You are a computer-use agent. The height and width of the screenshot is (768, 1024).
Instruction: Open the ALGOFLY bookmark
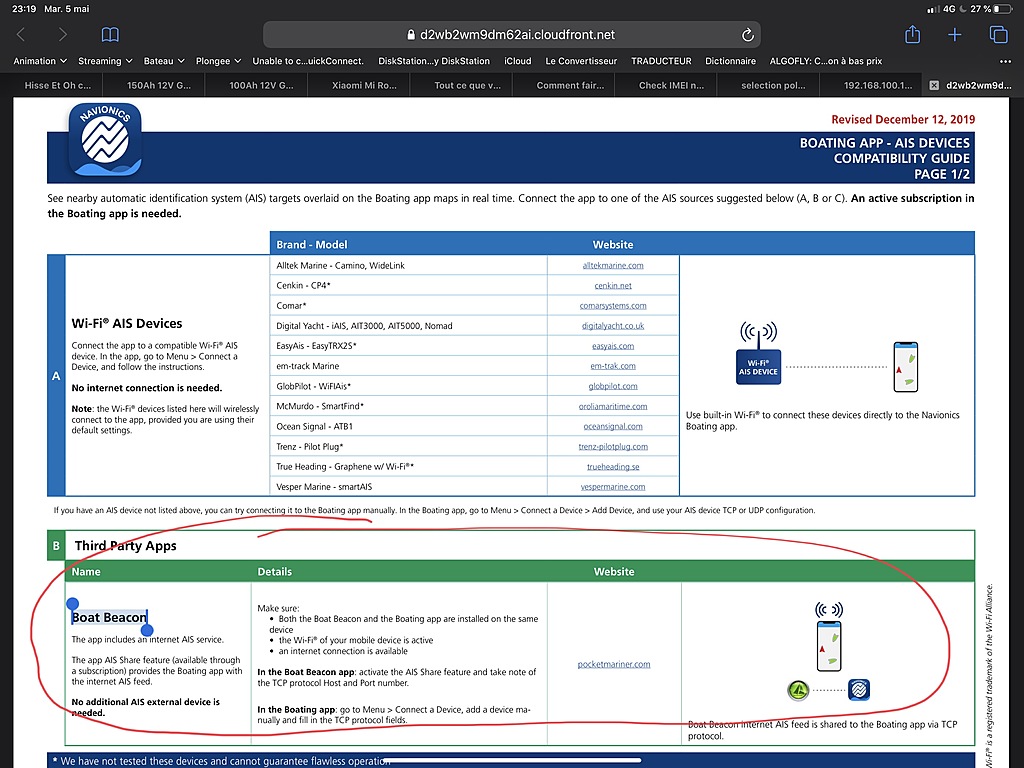tap(825, 61)
